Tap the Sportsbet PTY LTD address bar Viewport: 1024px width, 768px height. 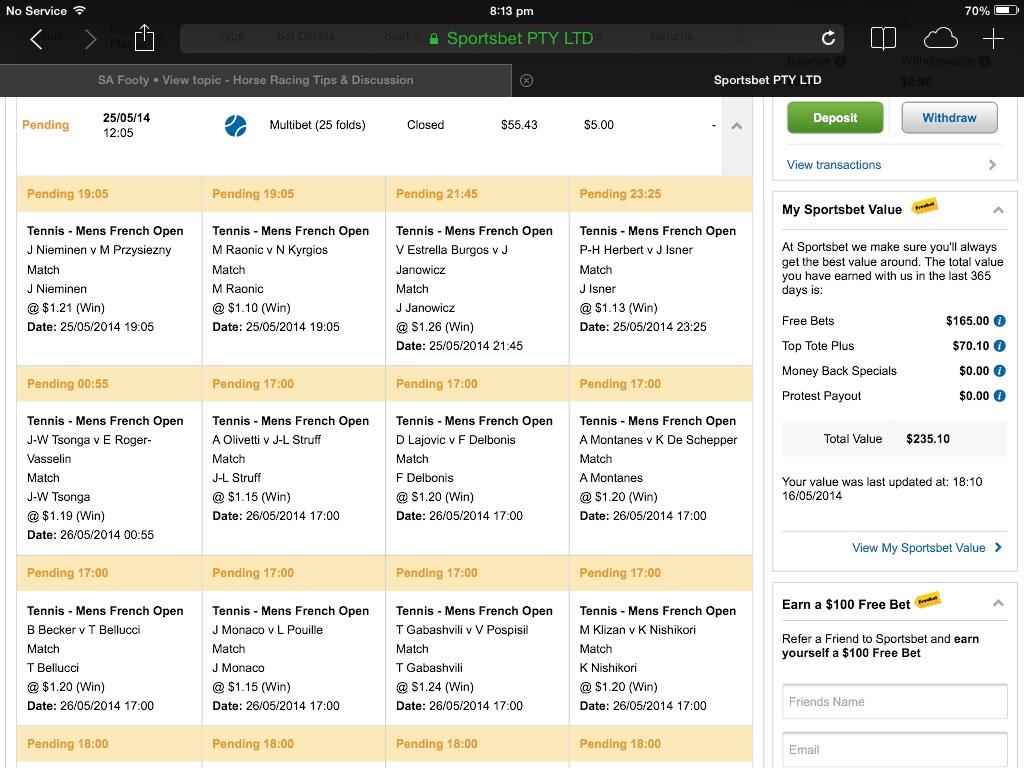coord(511,39)
